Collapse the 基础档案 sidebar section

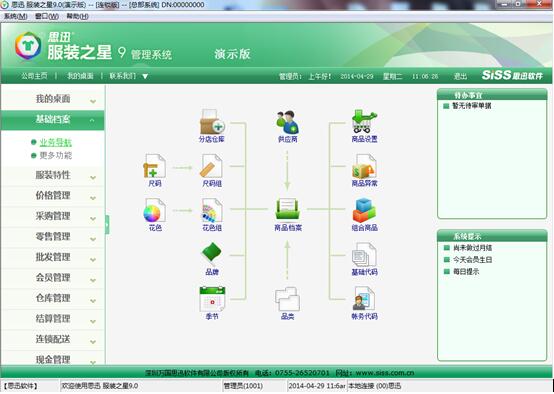tap(53, 120)
